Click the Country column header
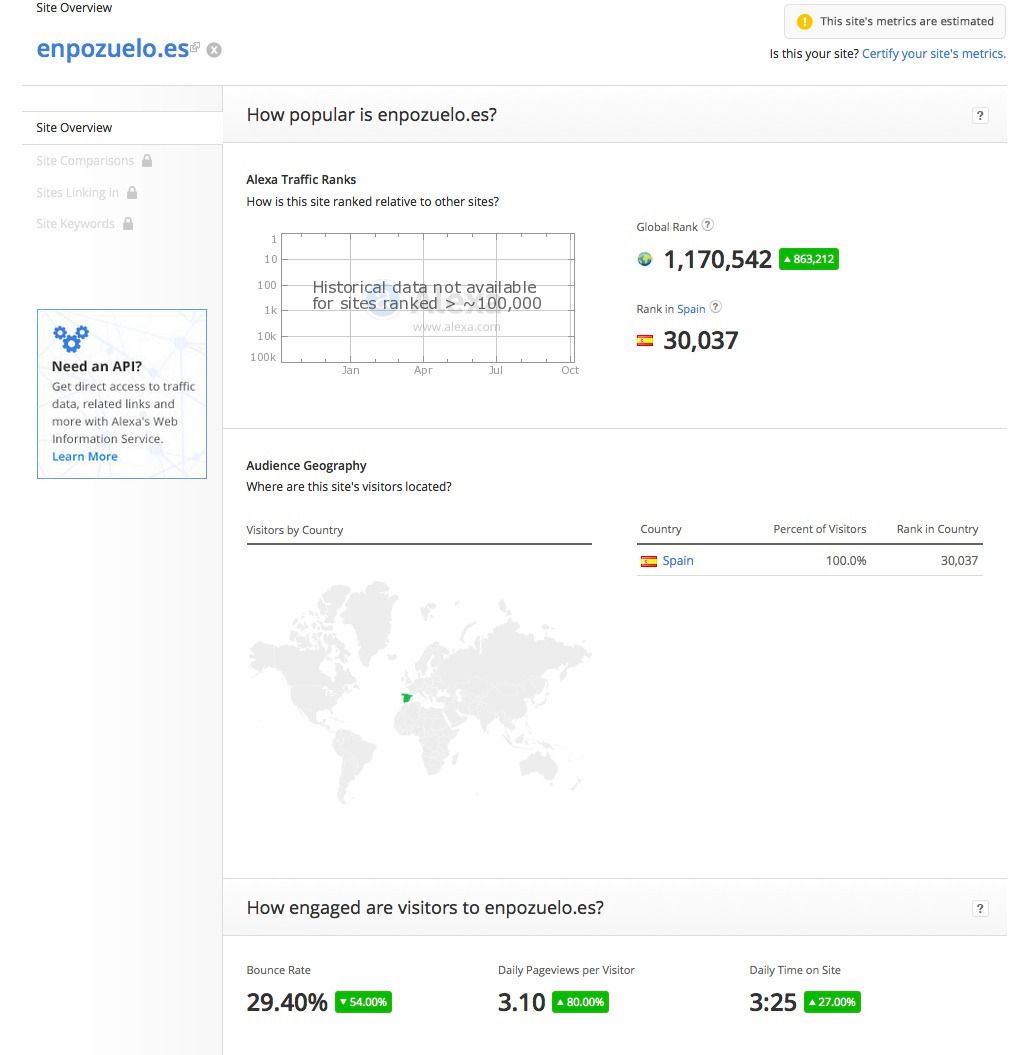Viewport: 1029px width, 1055px height. tap(661, 529)
